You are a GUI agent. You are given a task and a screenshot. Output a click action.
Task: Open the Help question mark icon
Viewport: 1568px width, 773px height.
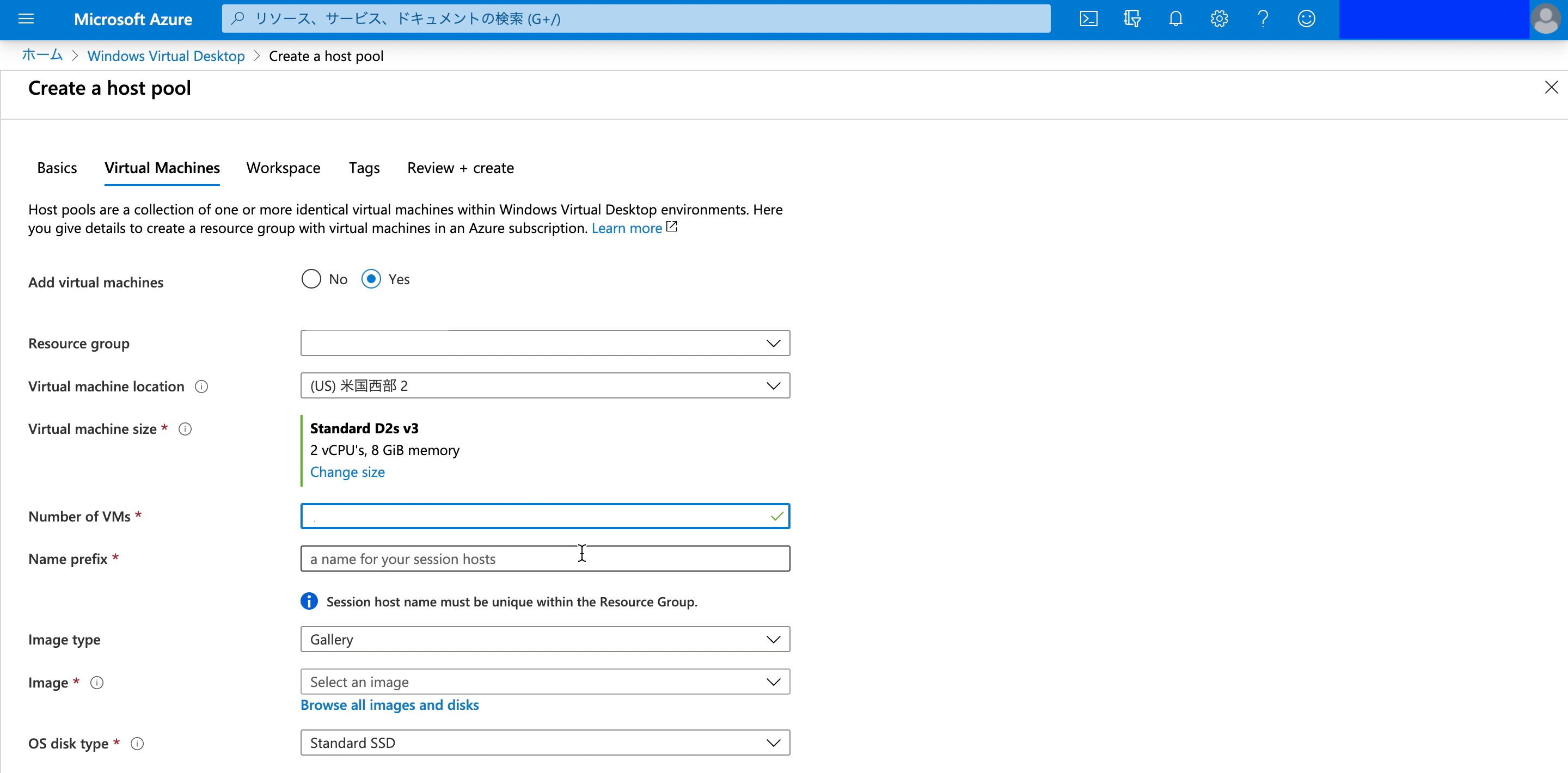click(x=1263, y=19)
